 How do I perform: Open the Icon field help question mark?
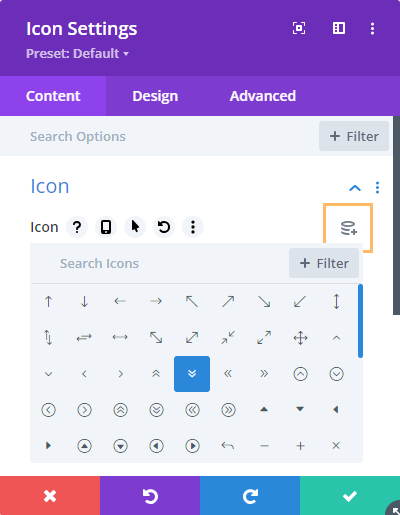(77, 227)
